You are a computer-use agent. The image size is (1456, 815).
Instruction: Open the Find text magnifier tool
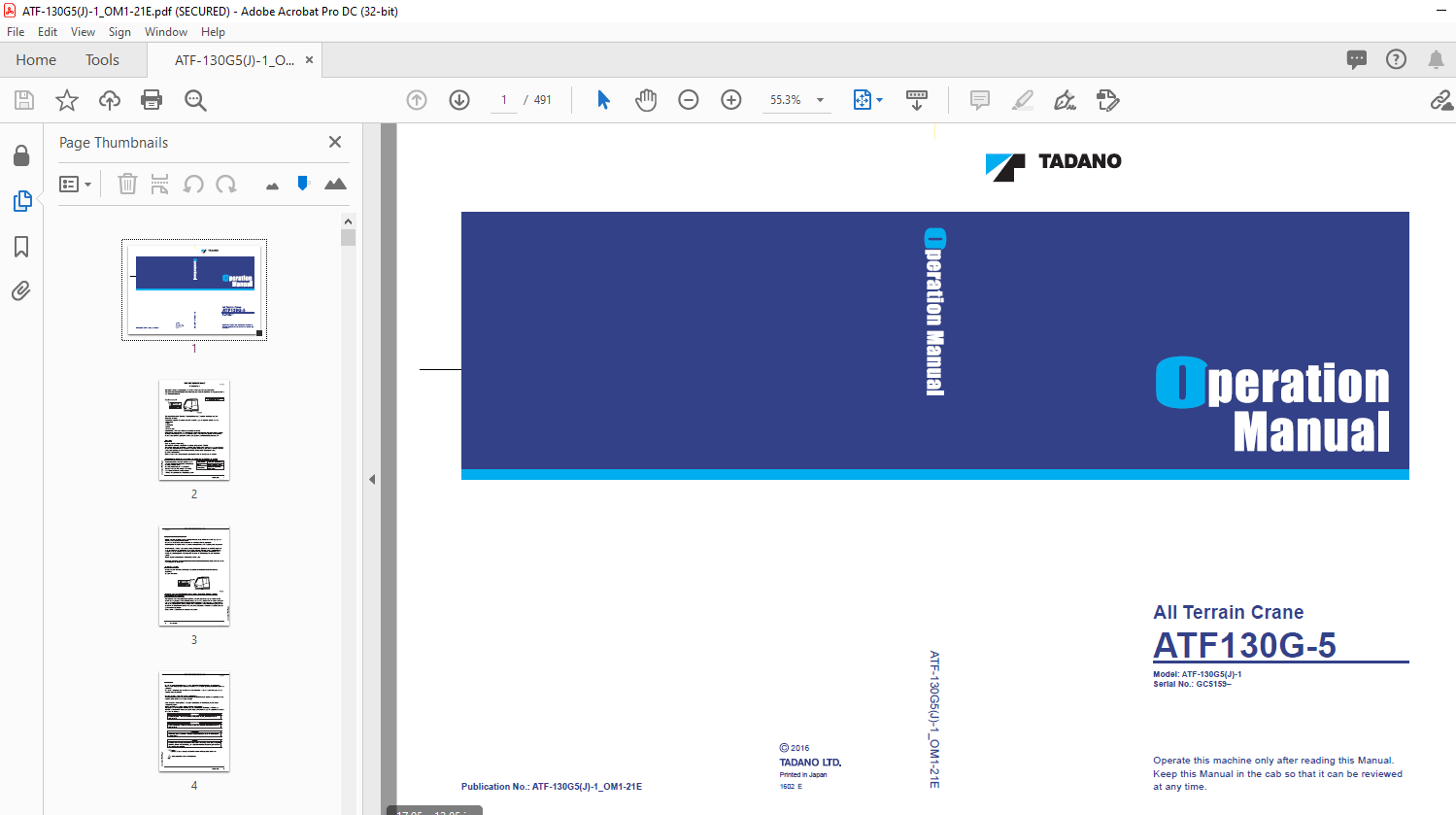pyautogui.click(x=195, y=100)
